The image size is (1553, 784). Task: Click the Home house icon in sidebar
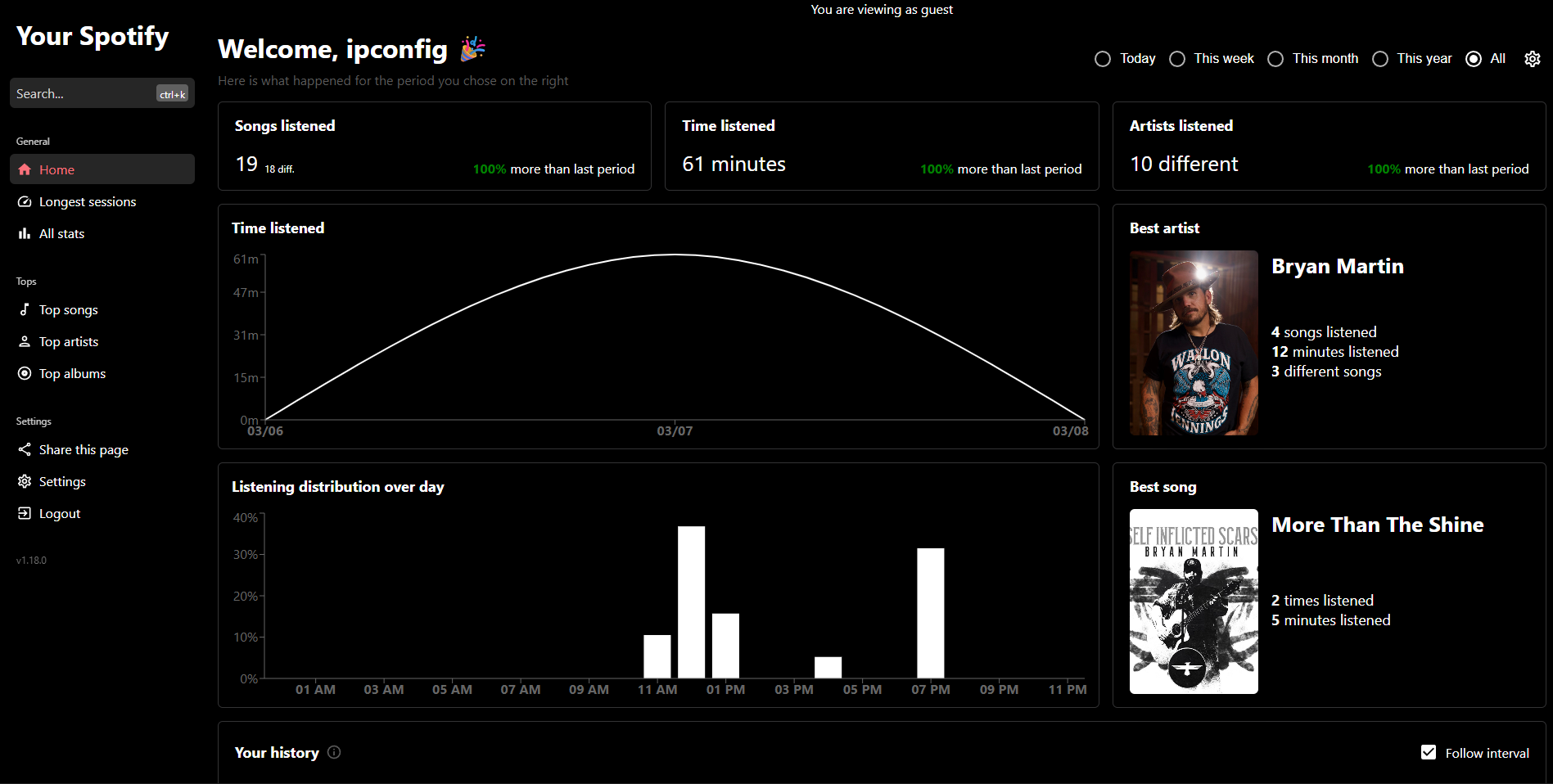coord(25,169)
